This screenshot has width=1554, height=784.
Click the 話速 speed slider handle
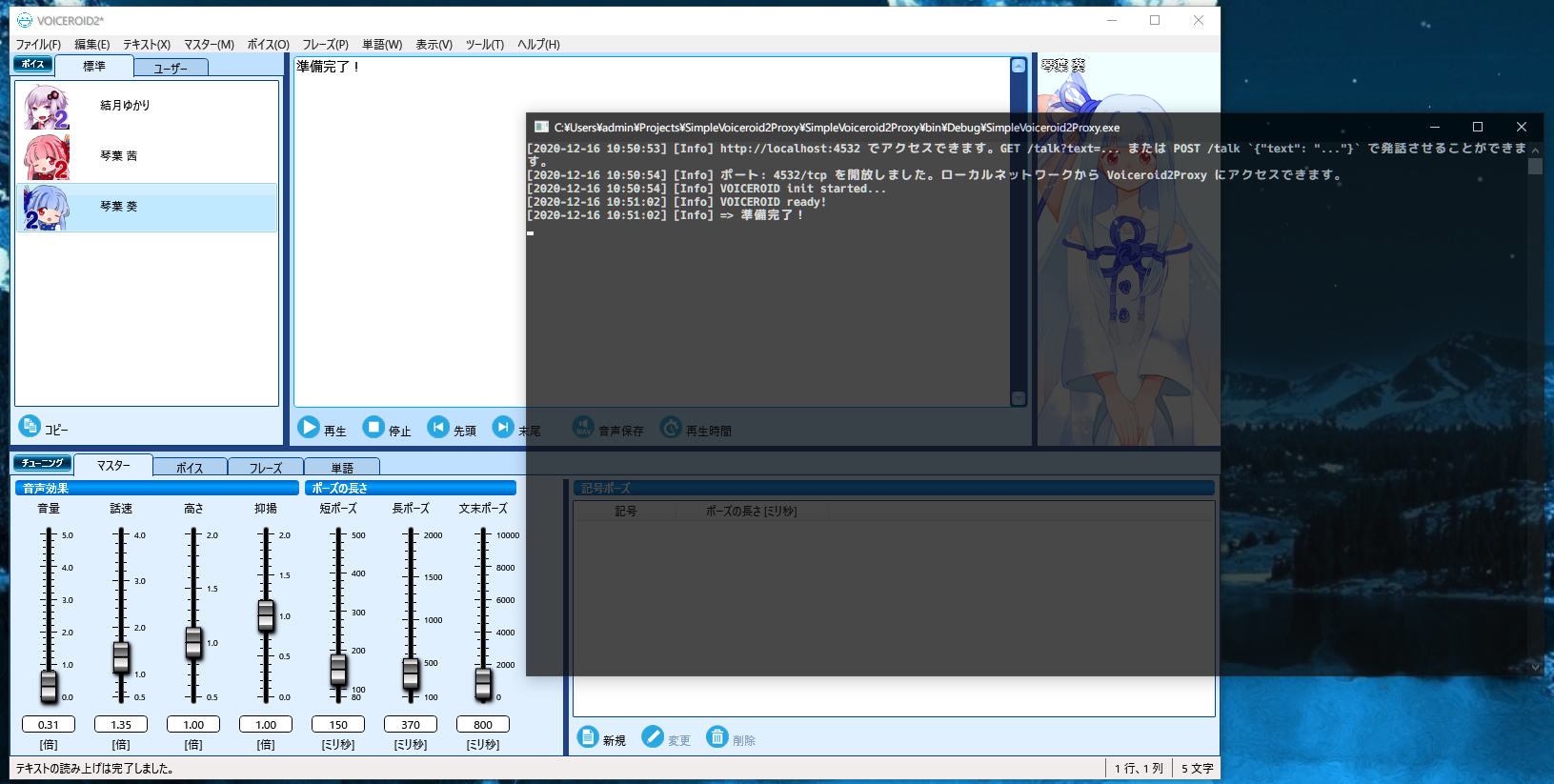(x=121, y=656)
